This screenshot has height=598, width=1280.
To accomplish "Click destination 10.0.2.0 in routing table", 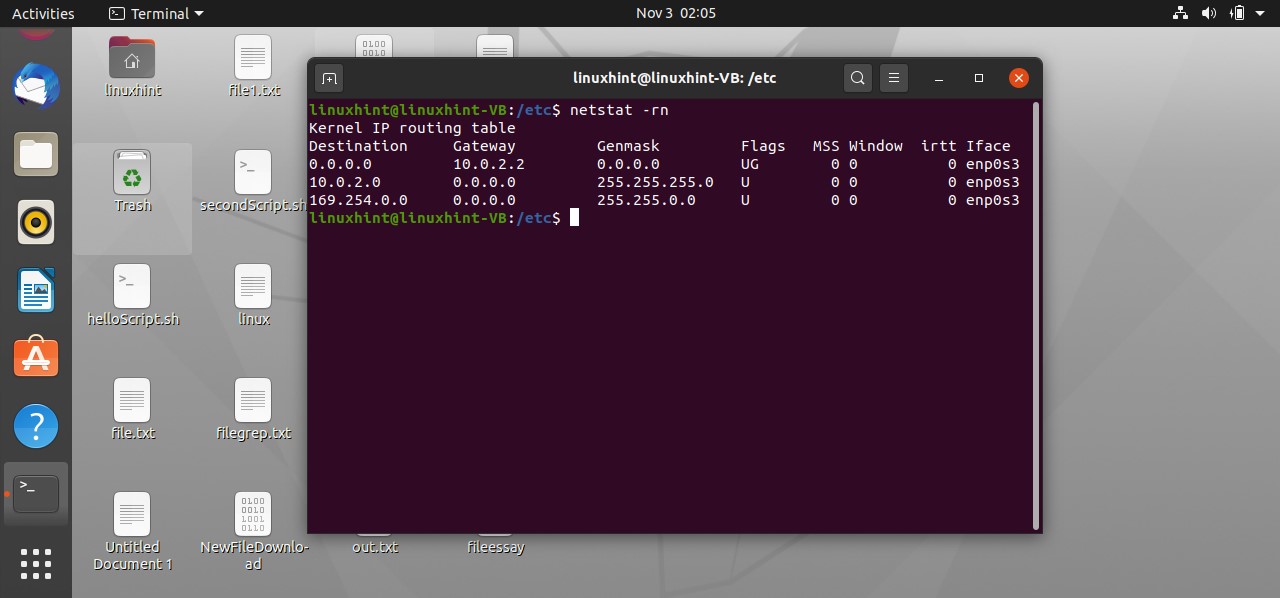I will click(x=345, y=182).
